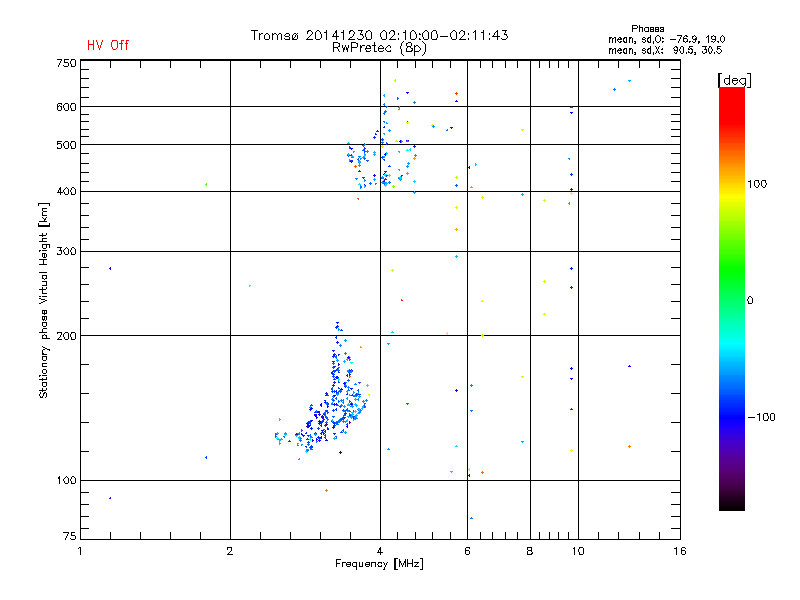Click the x-axis tick label 6

(x=467, y=551)
